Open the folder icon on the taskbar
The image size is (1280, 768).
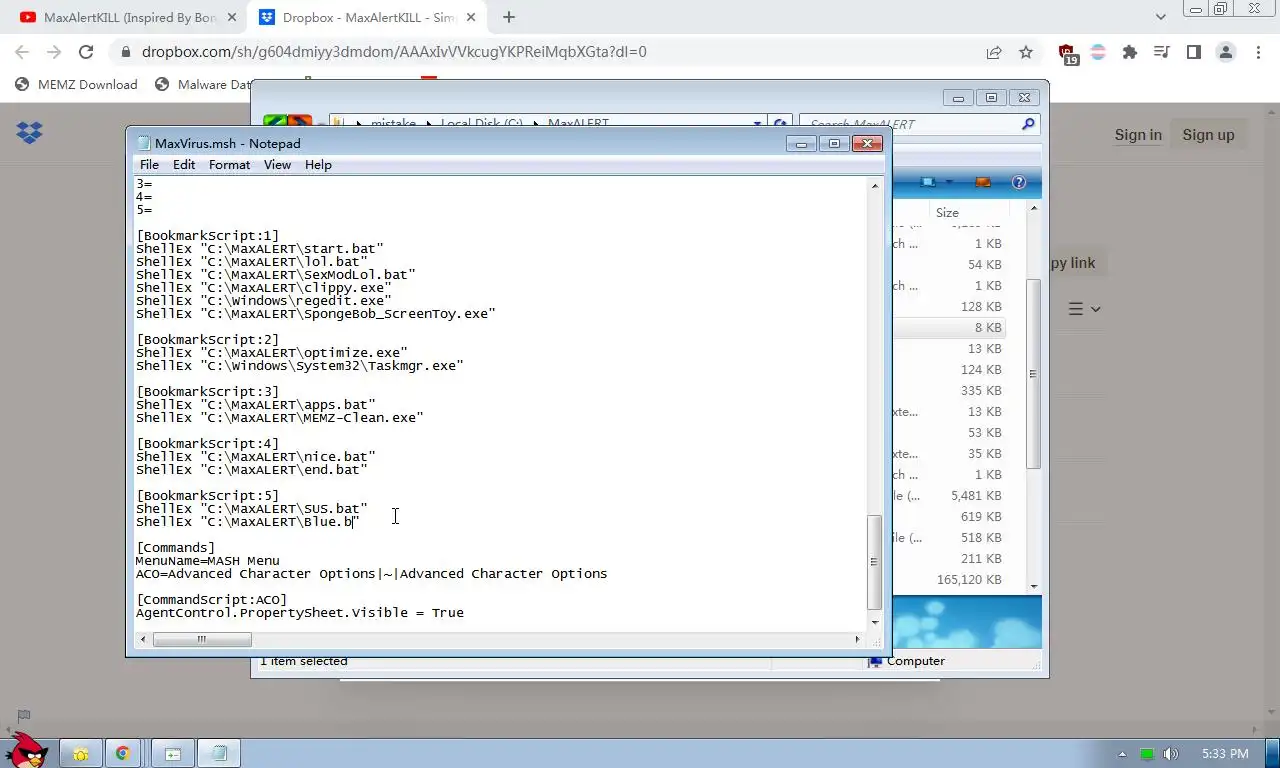click(x=81, y=754)
